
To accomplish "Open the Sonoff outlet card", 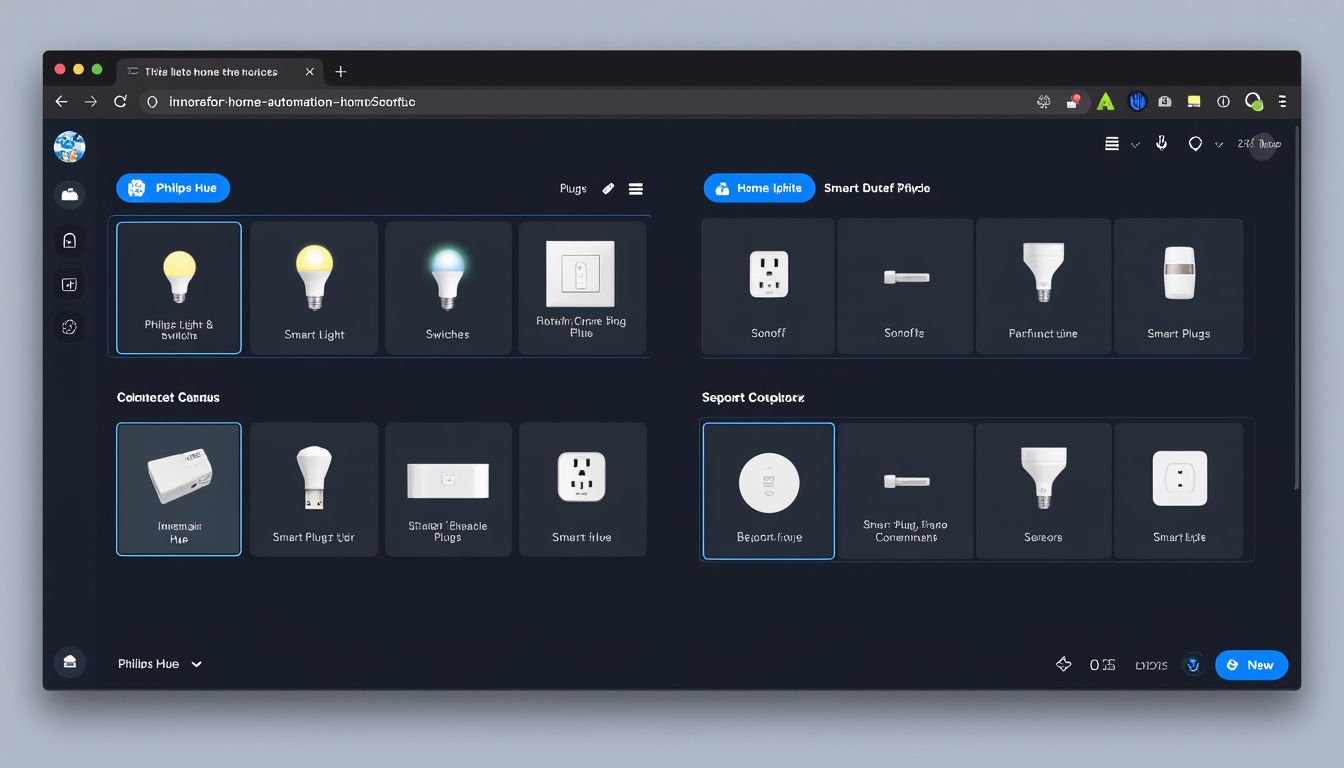I will pyautogui.click(x=768, y=286).
